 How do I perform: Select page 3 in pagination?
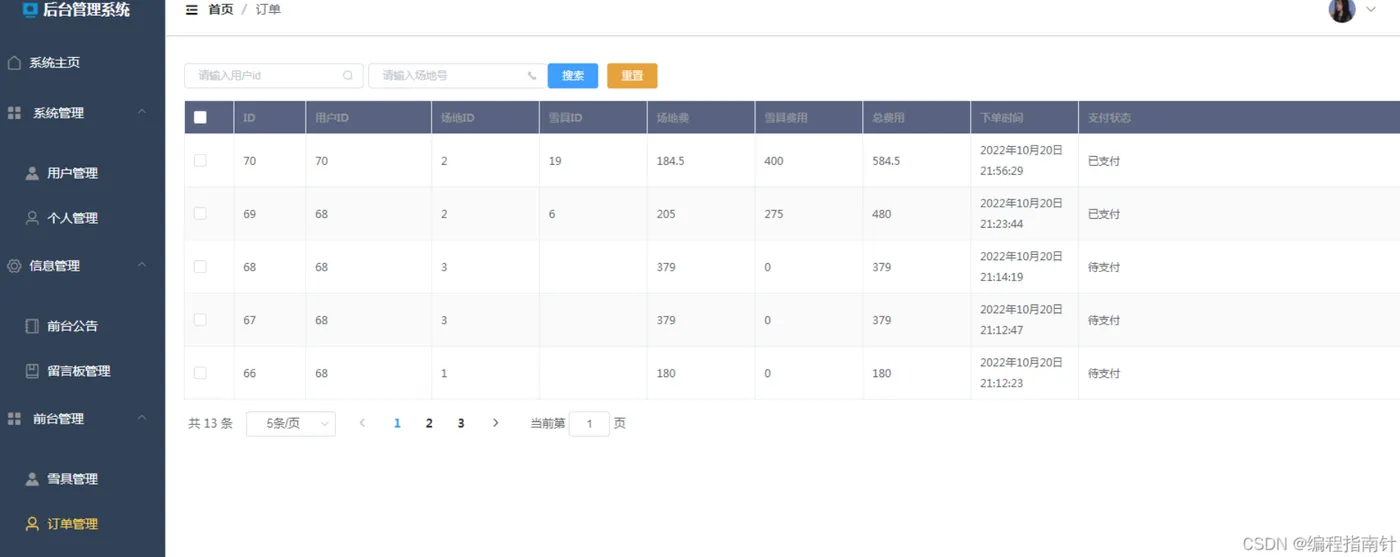click(x=461, y=423)
